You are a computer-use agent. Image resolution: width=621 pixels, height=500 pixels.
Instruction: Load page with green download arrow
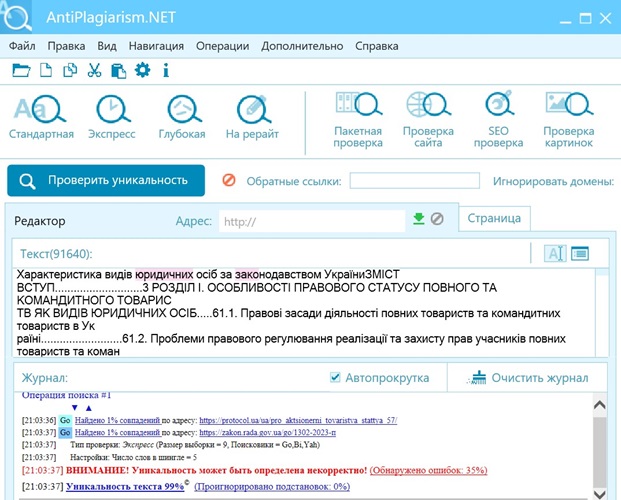tap(419, 219)
